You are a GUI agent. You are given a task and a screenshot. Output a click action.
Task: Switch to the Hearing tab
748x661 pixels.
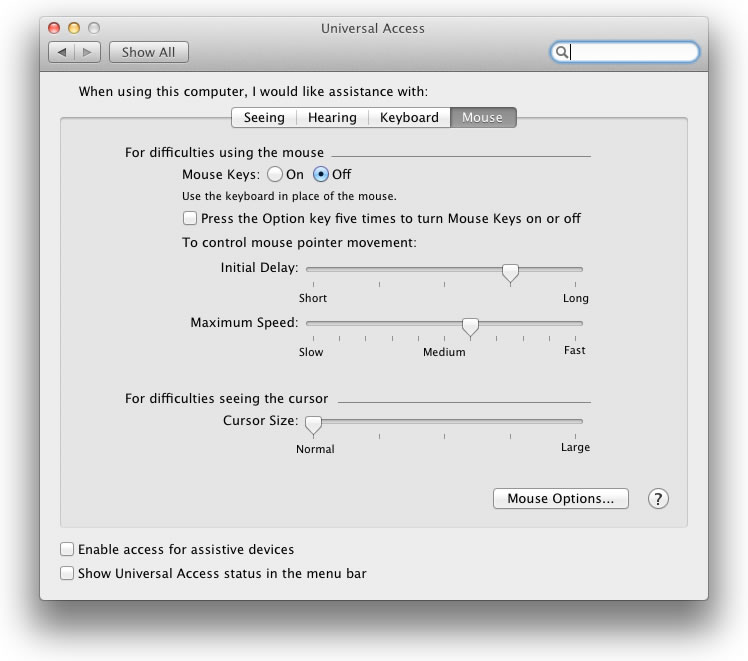pyautogui.click(x=332, y=118)
